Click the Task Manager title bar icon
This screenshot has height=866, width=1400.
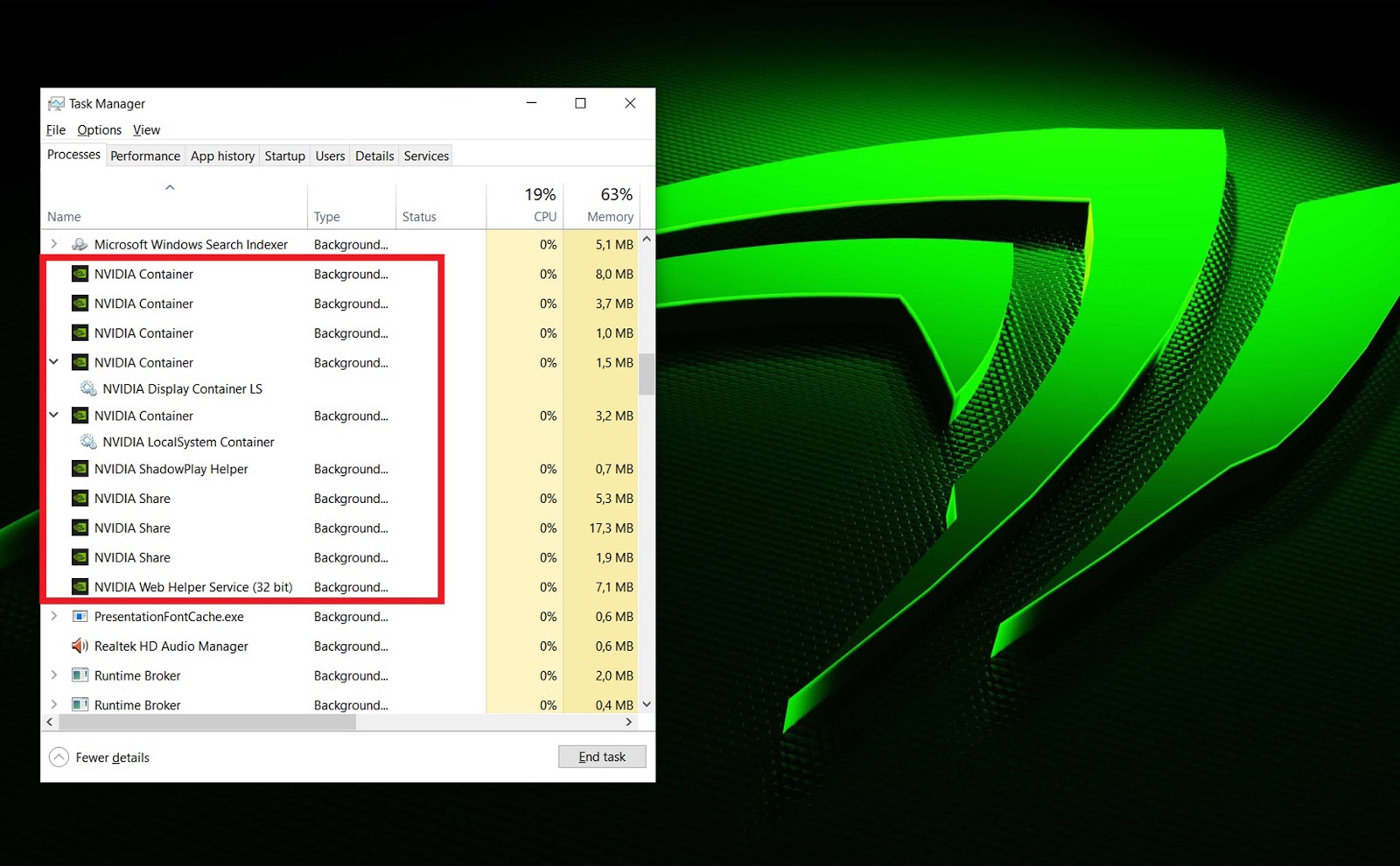[x=56, y=102]
